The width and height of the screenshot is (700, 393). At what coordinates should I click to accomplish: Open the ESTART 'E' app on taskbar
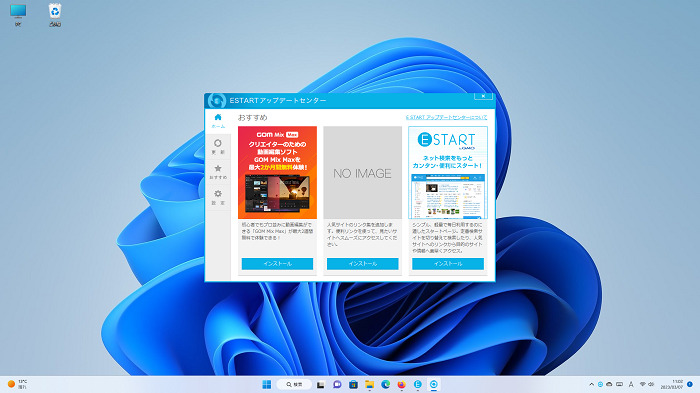[417, 385]
